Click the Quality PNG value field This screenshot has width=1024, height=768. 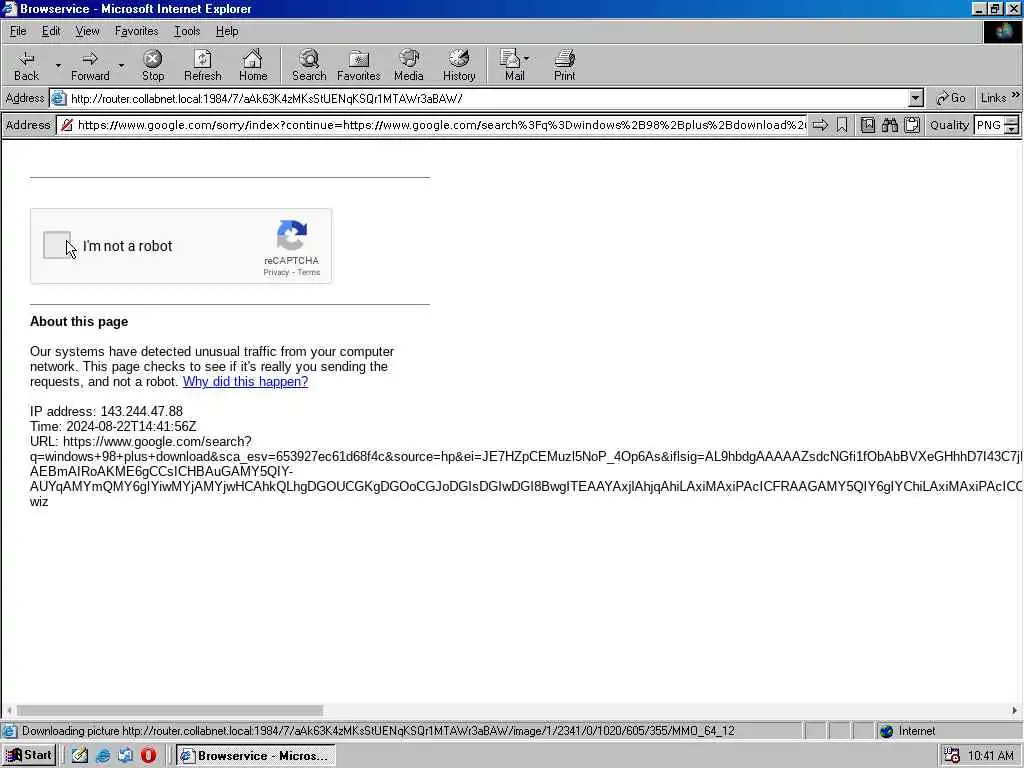click(x=989, y=125)
